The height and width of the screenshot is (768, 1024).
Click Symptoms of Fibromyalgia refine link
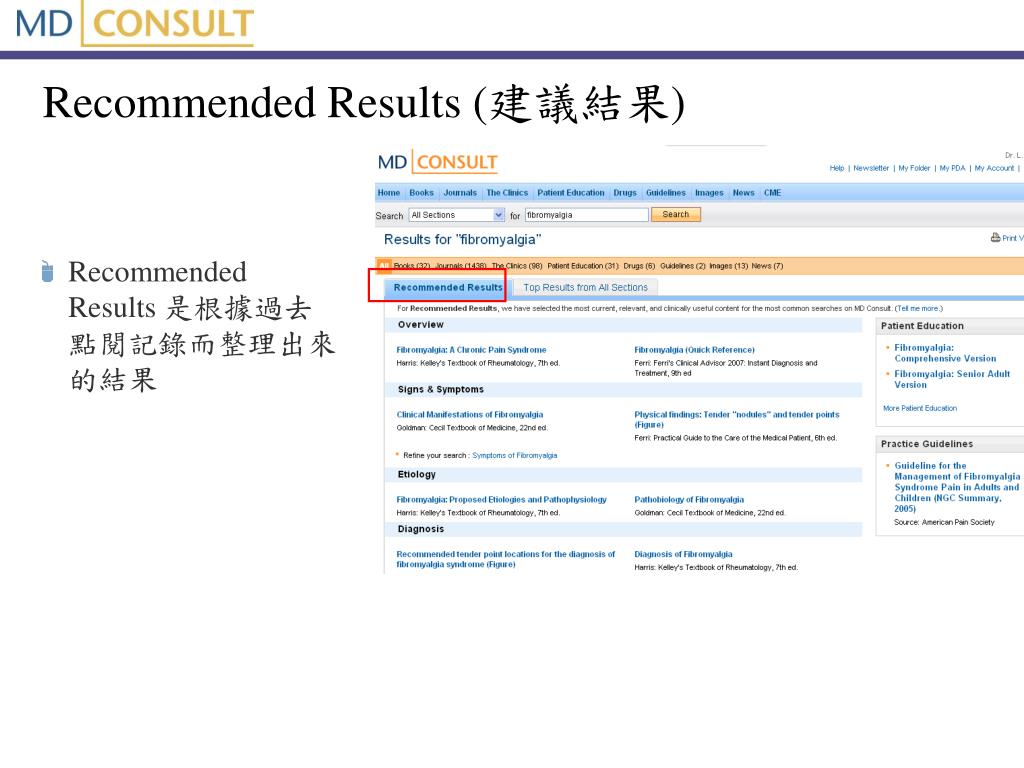(x=514, y=455)
